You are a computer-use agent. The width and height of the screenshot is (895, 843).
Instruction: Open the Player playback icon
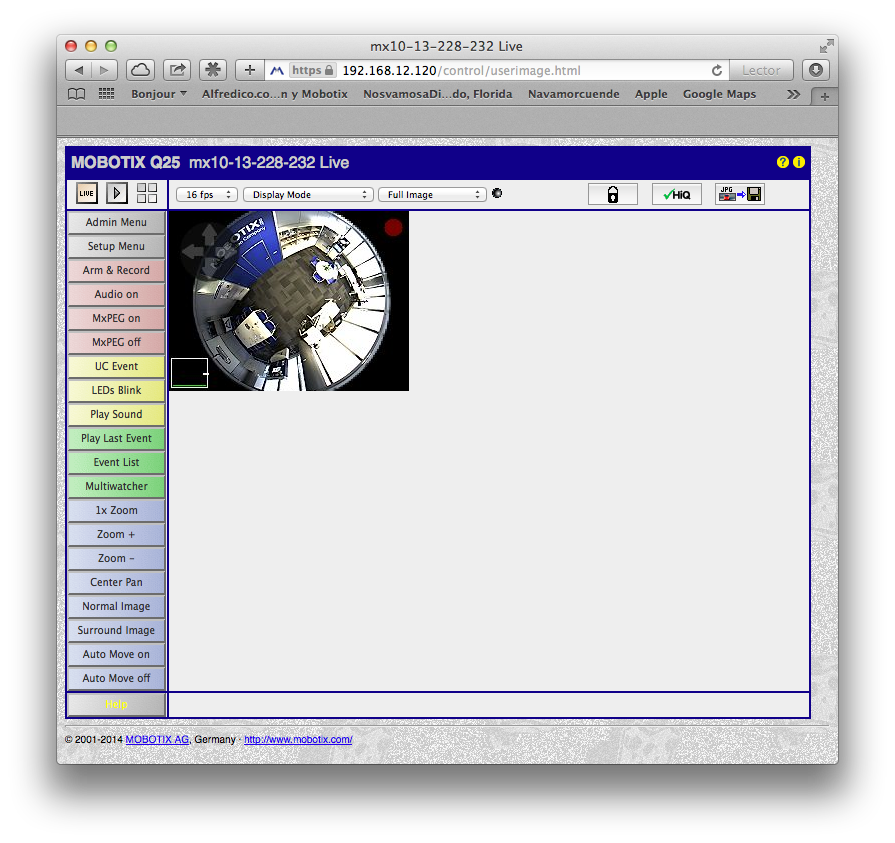coord(117,194)
